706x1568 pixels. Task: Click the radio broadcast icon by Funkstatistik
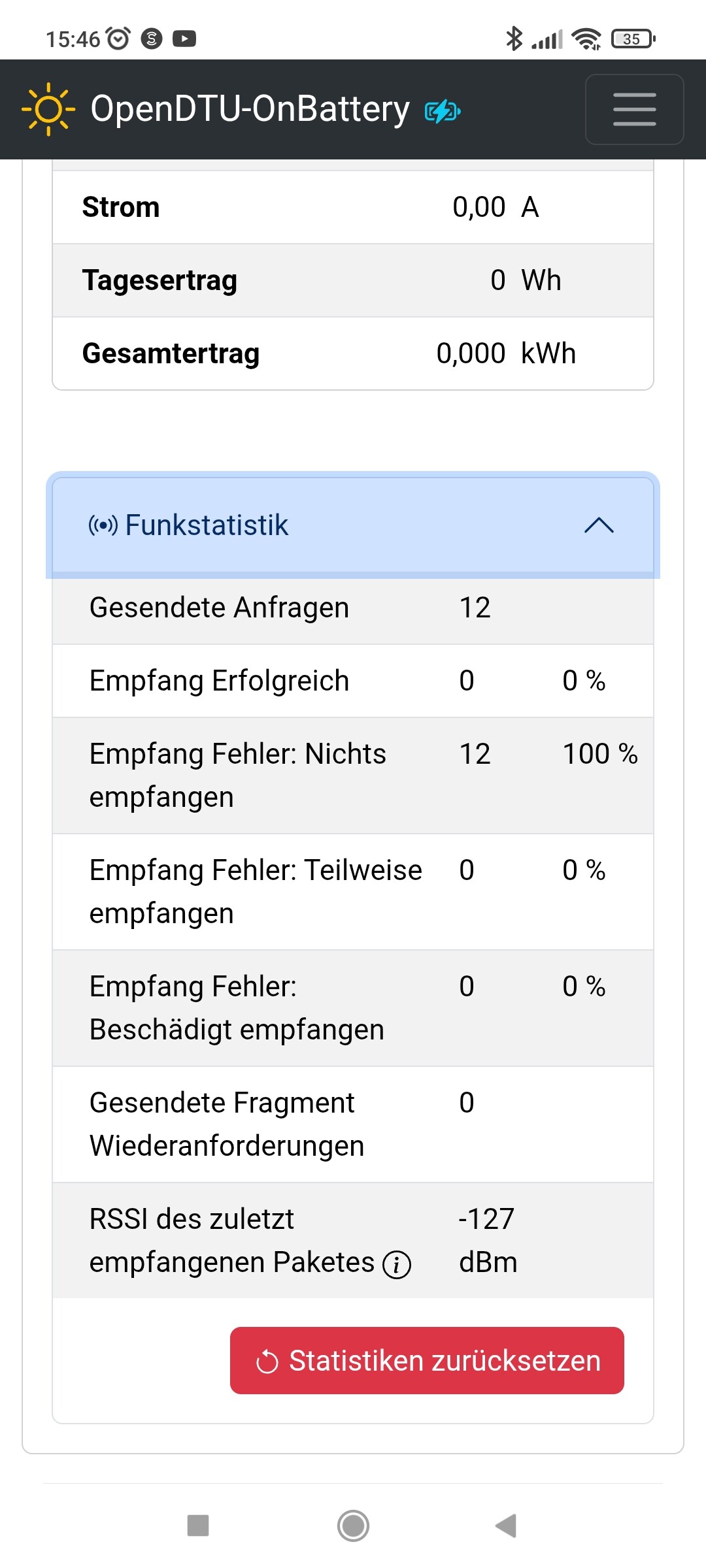coord(103,525)
